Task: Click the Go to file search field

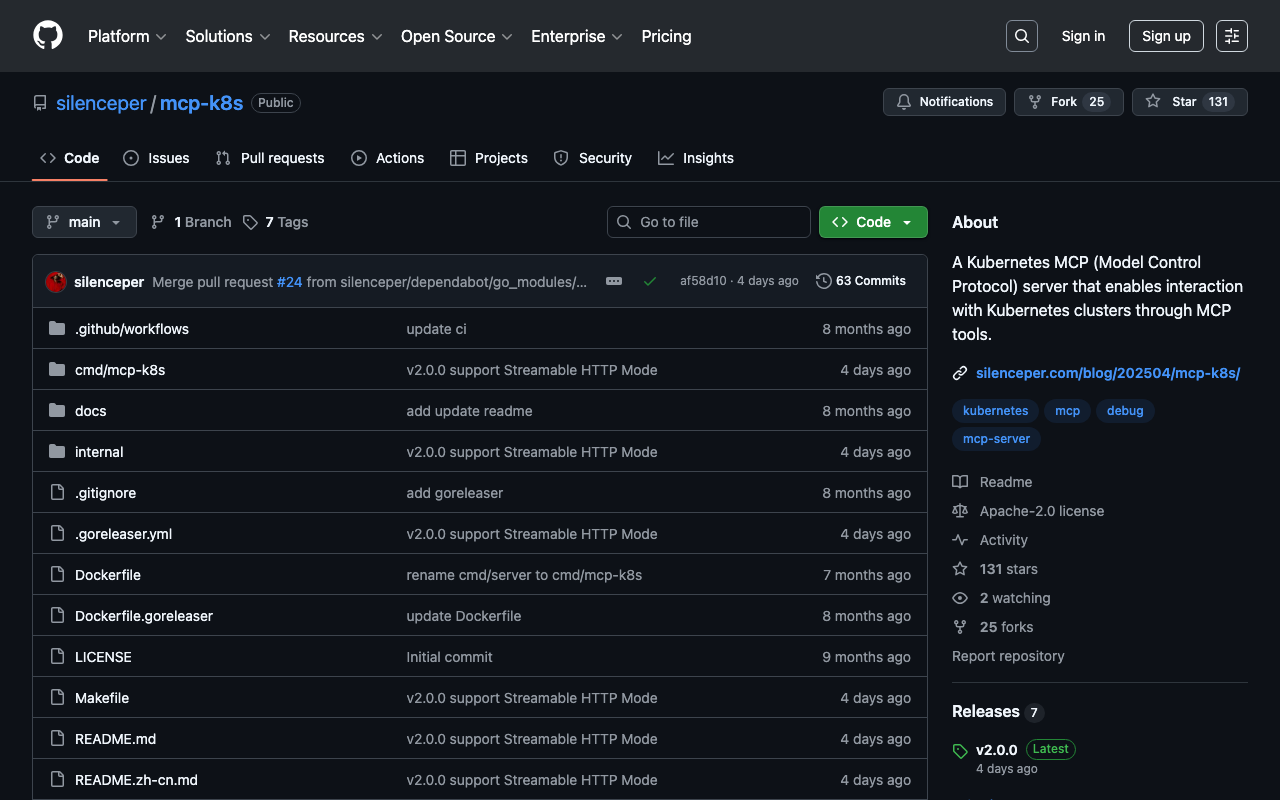Action: (x=708, y=222)
